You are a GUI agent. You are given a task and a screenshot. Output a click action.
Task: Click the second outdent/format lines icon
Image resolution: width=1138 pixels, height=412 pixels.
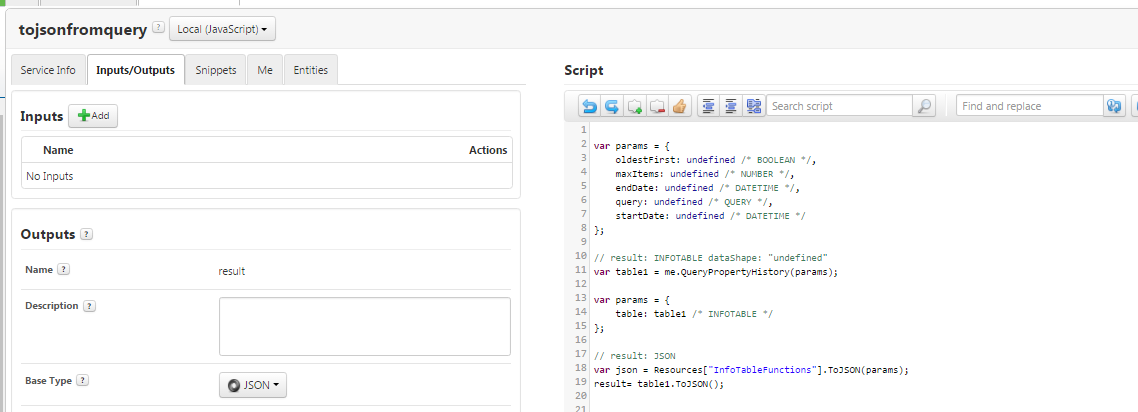pyautogui.click(x=731, y=106)
